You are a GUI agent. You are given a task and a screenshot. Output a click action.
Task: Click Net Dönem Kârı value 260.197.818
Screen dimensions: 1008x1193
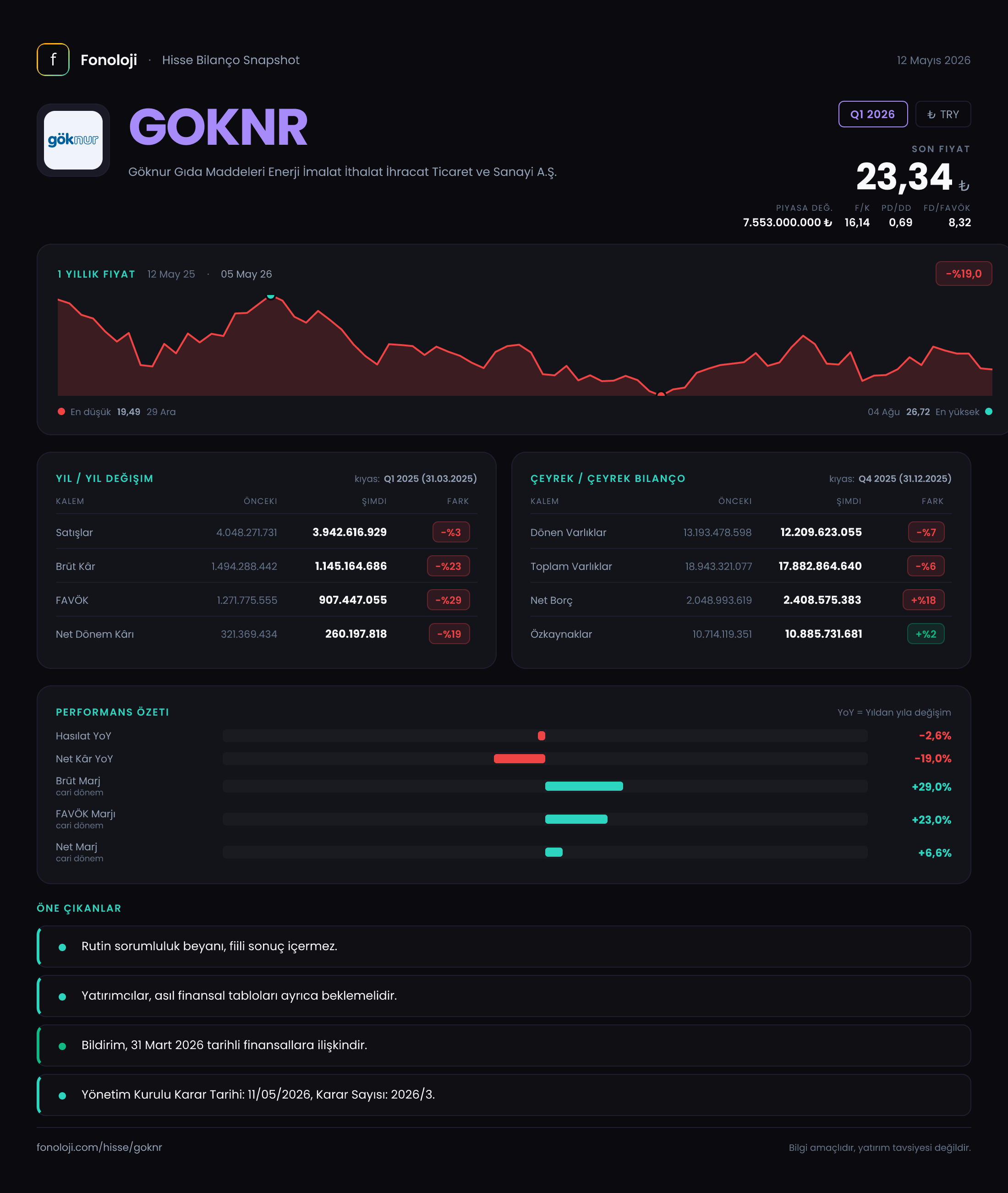(356, 634)
